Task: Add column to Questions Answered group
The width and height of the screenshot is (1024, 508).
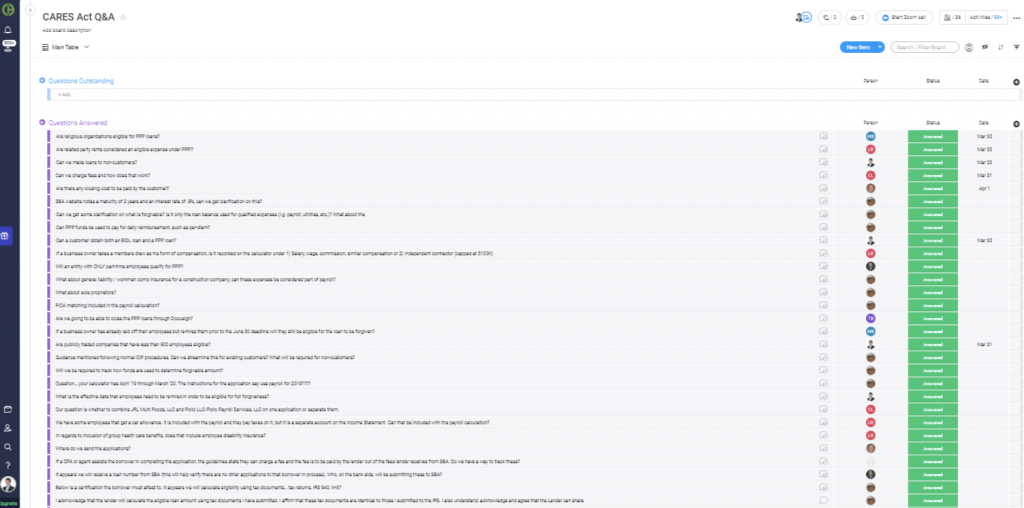Action: (x=1016, y=124)
